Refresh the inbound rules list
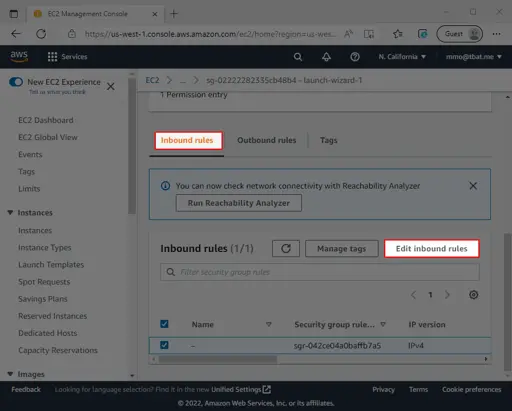 tap(286, 249)
